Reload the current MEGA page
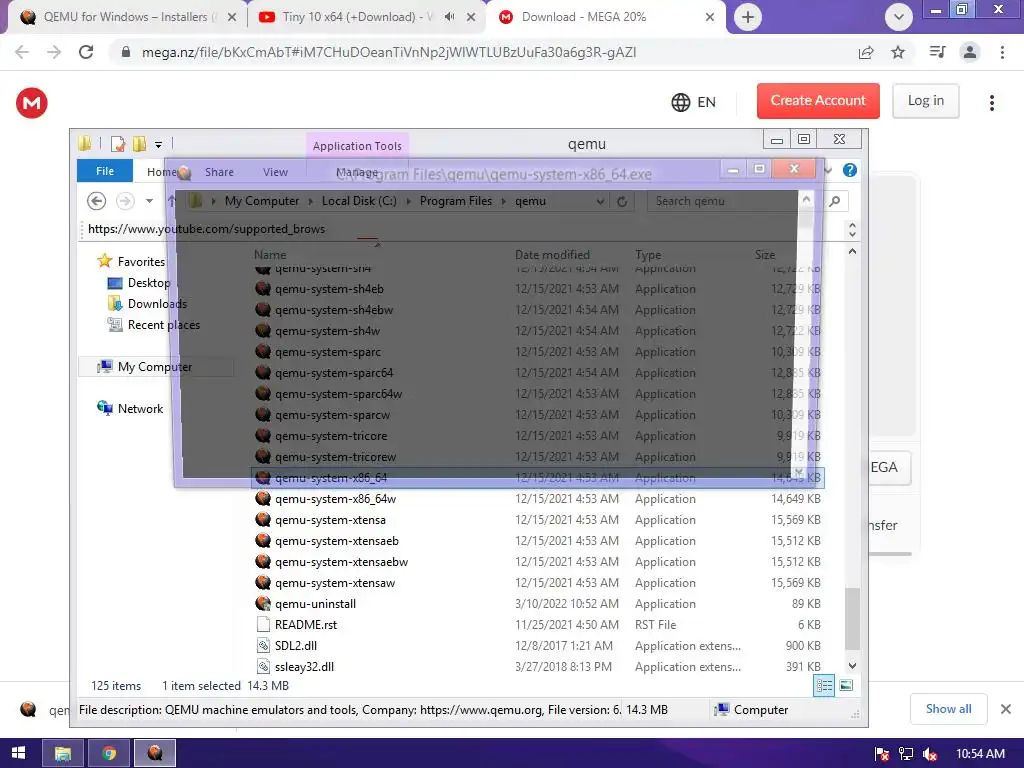 [x=86, y=52]
